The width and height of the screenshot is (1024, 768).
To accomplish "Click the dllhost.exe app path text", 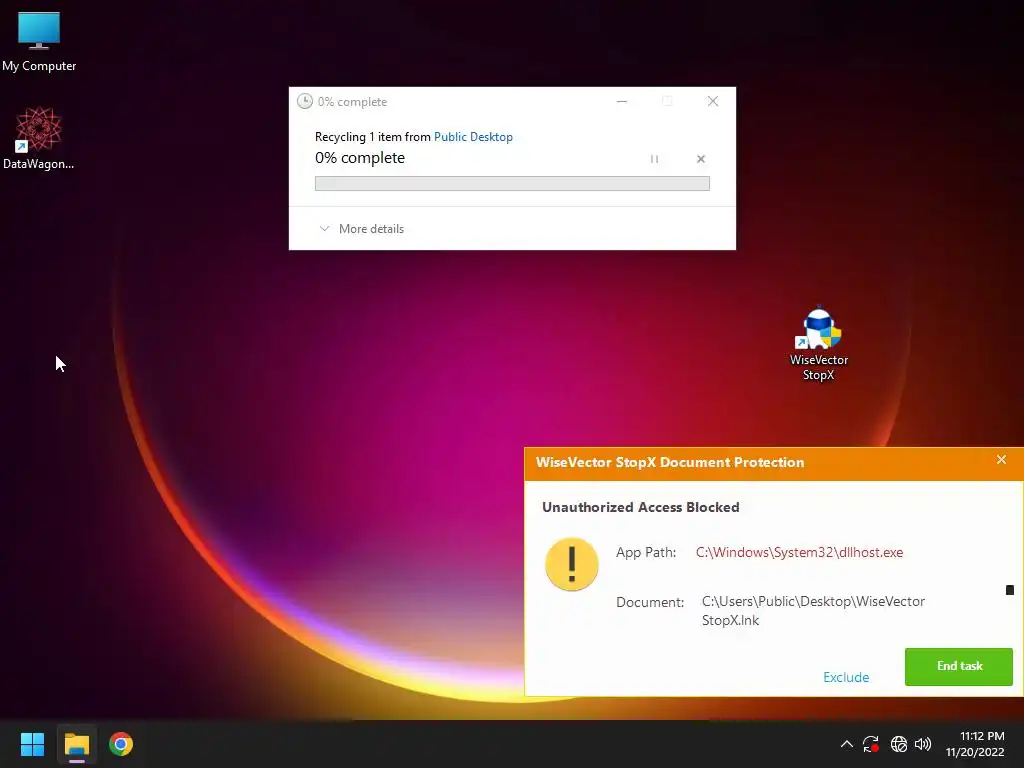I will [x=799, y=552].
